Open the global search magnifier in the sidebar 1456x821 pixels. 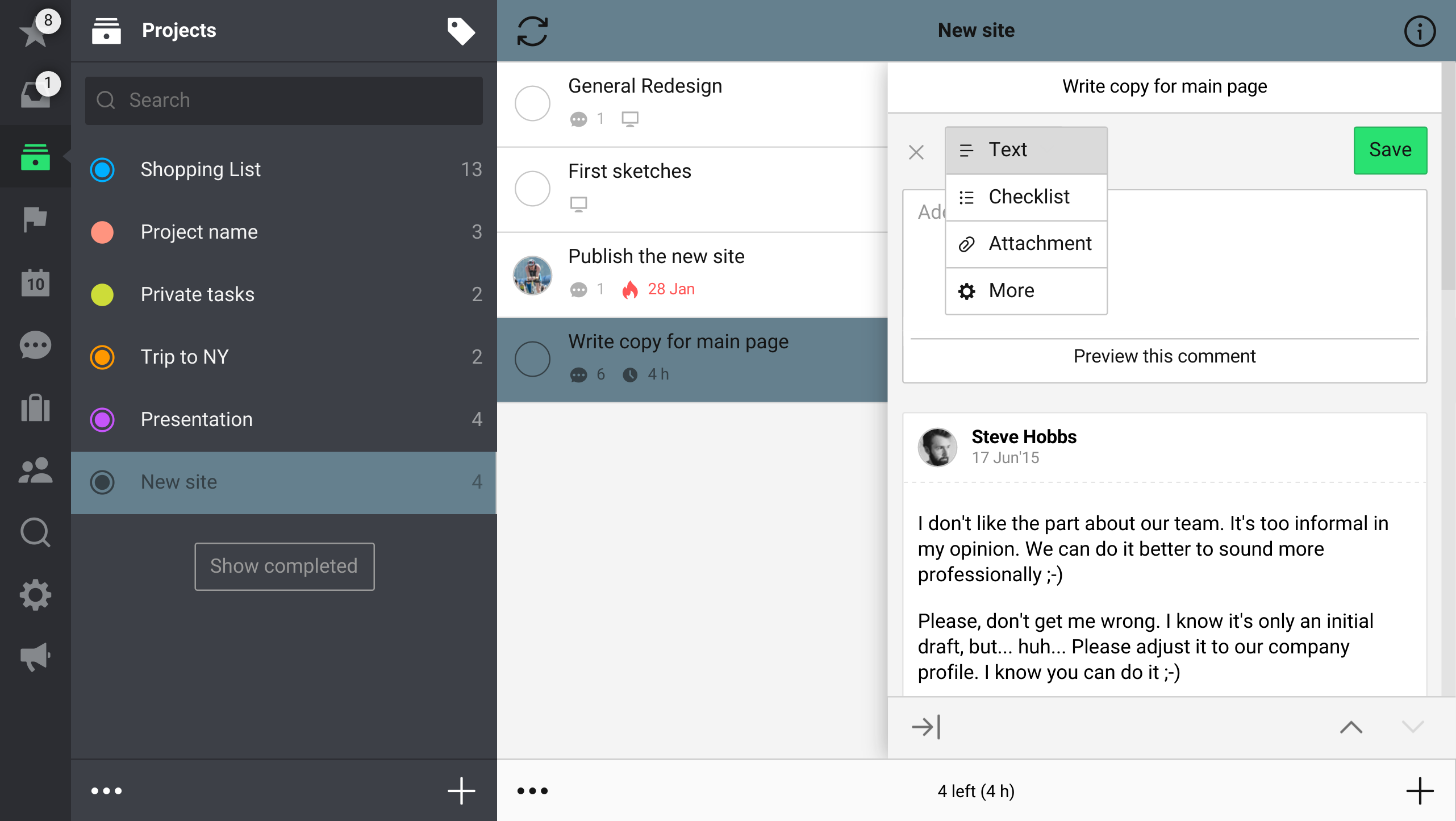click(35, 532)
